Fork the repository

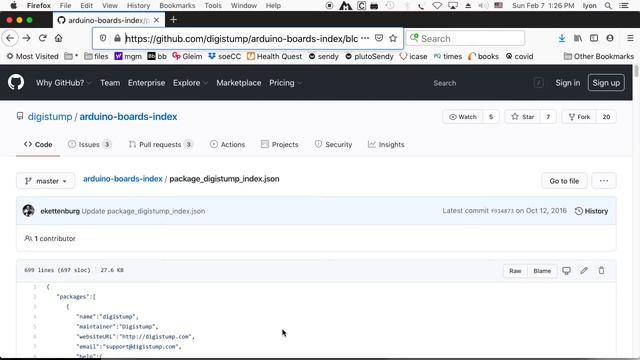click(579, 117)
